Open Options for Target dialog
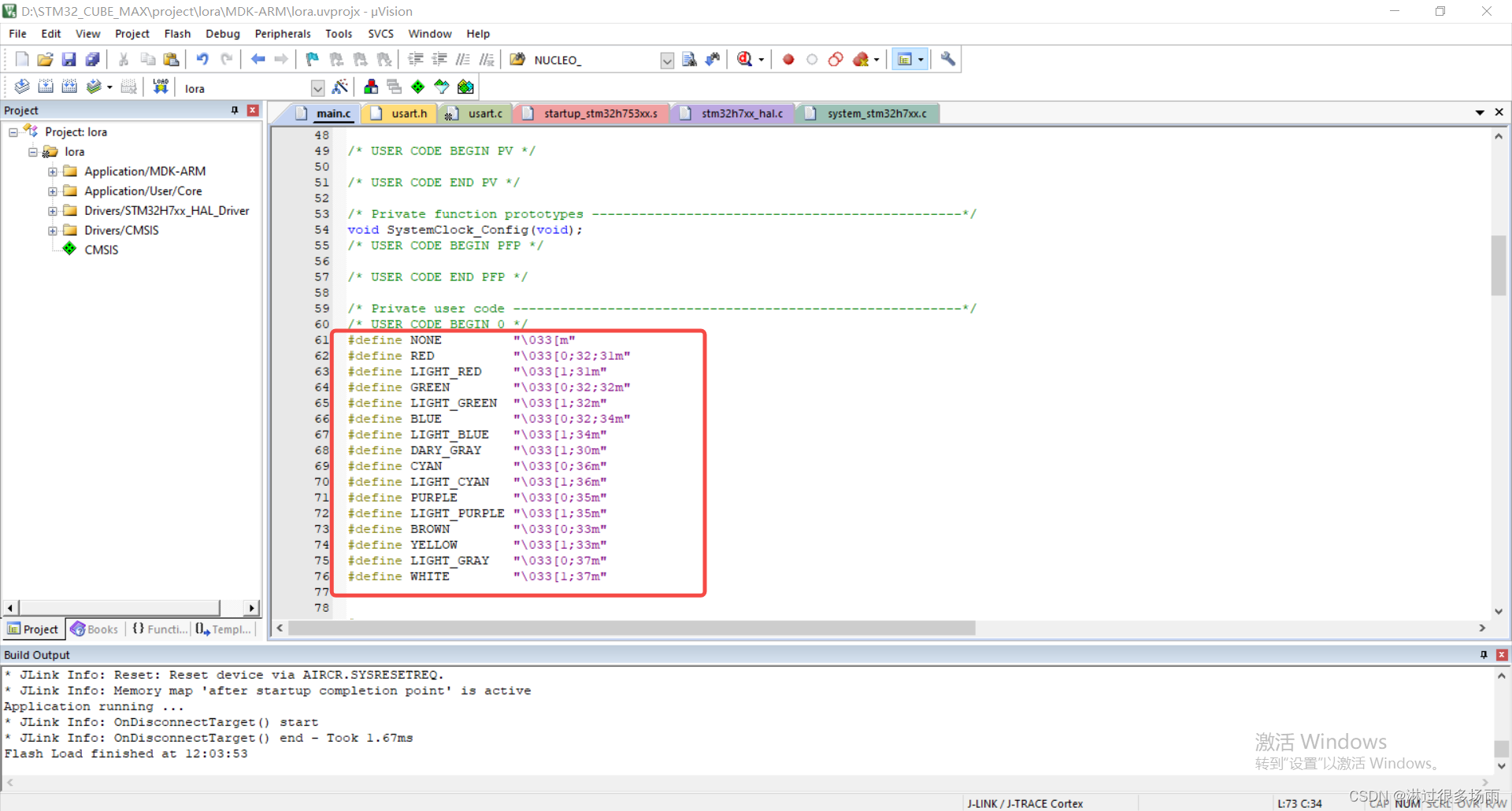 click(x=341, y=87)
